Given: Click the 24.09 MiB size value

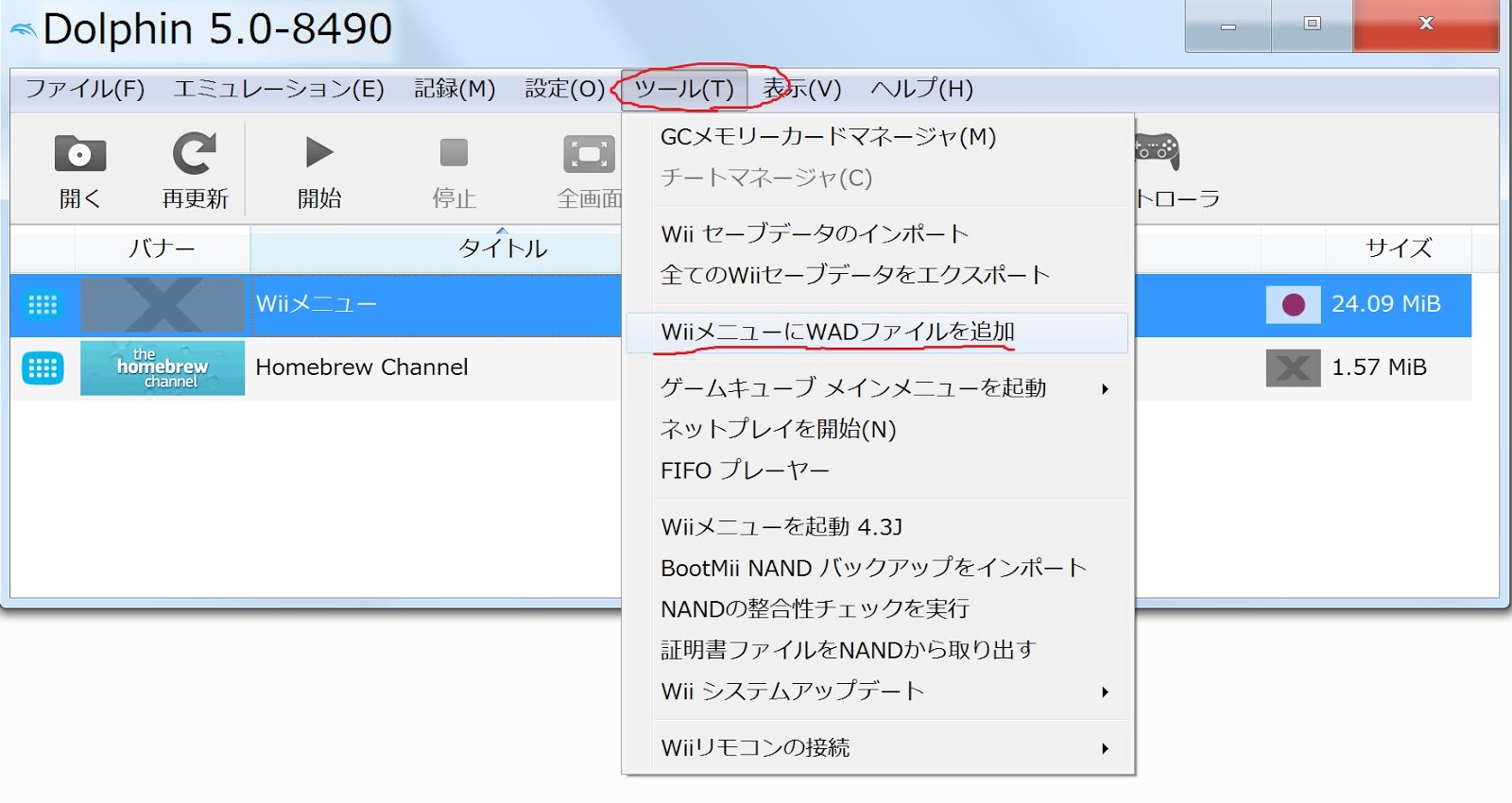Looking at the screenshot, I should point(1386,304).
